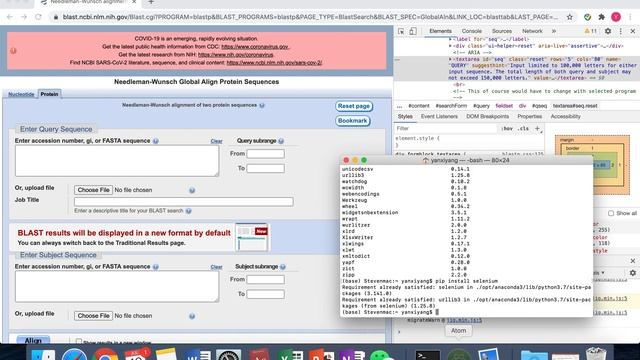Switch to the Nucleotide tab
The image size is (640, 360).
coord(21,94)
